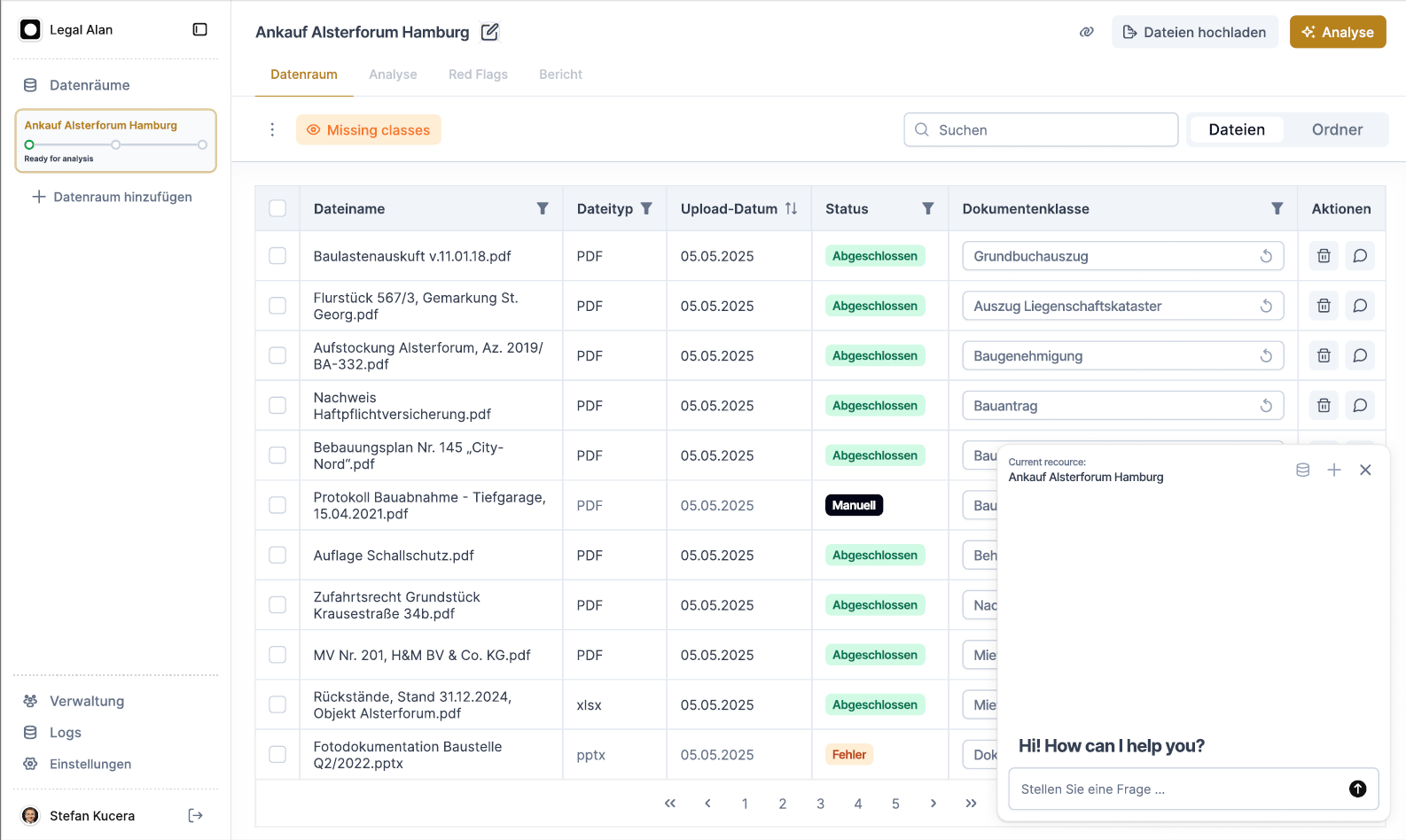Viewport: 1406px width, 840px height.
Task: Open the Status column filter
Action: (x=927, y=208)
